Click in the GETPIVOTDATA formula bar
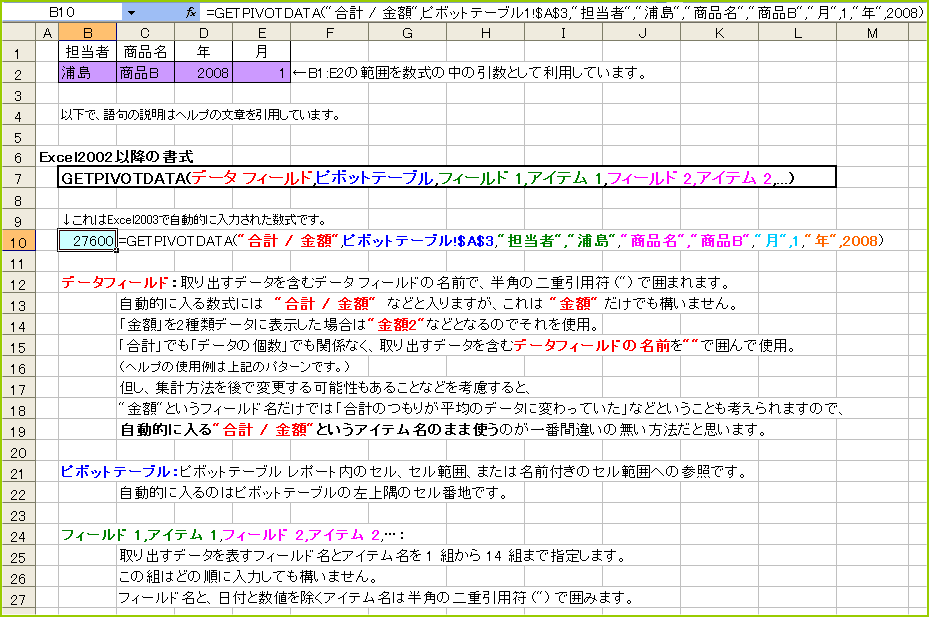The width and height of the screenshot is (929, 617). tap(560, 12)
